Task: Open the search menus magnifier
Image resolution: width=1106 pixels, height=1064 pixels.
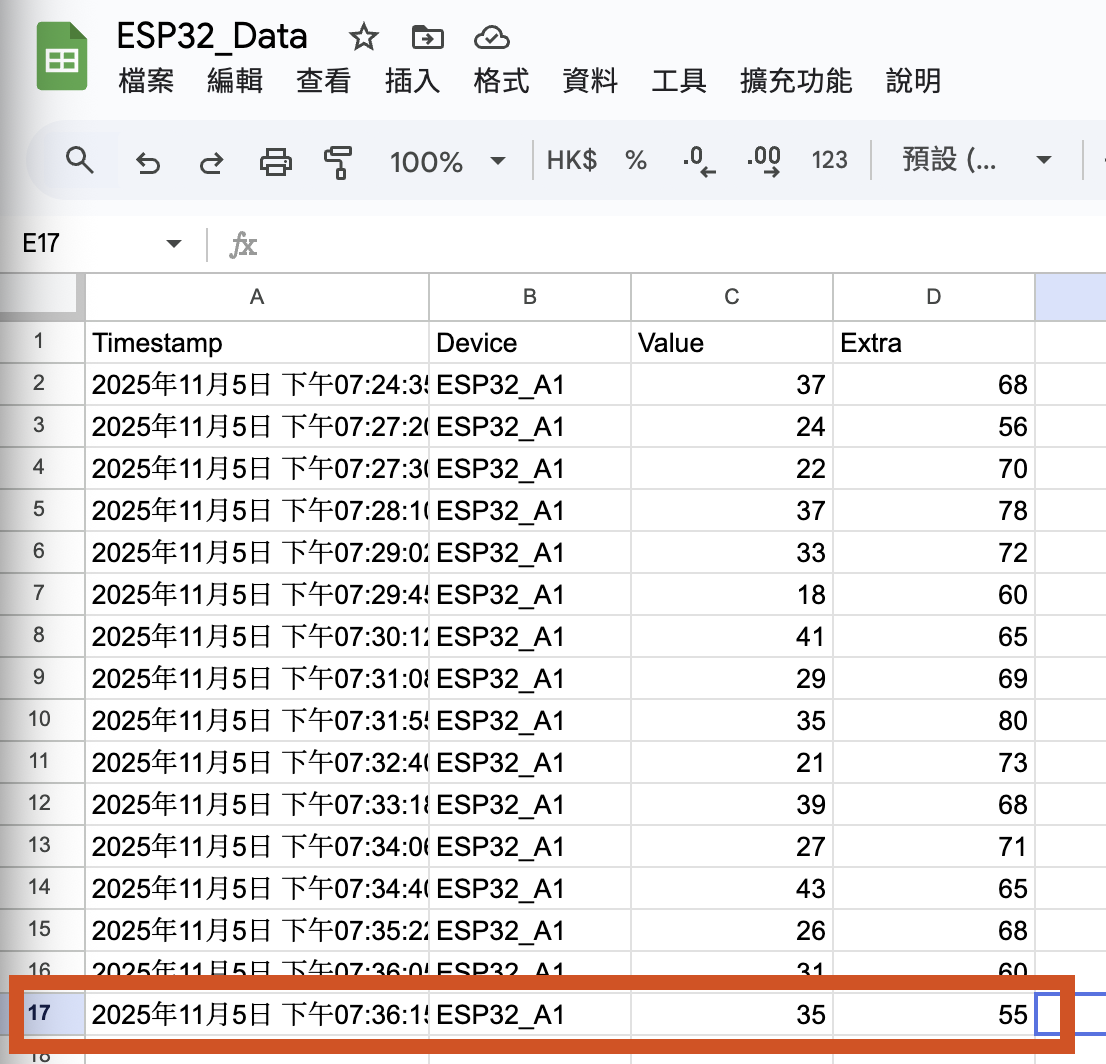Action: pyautogui.click(x=79, y=160)
